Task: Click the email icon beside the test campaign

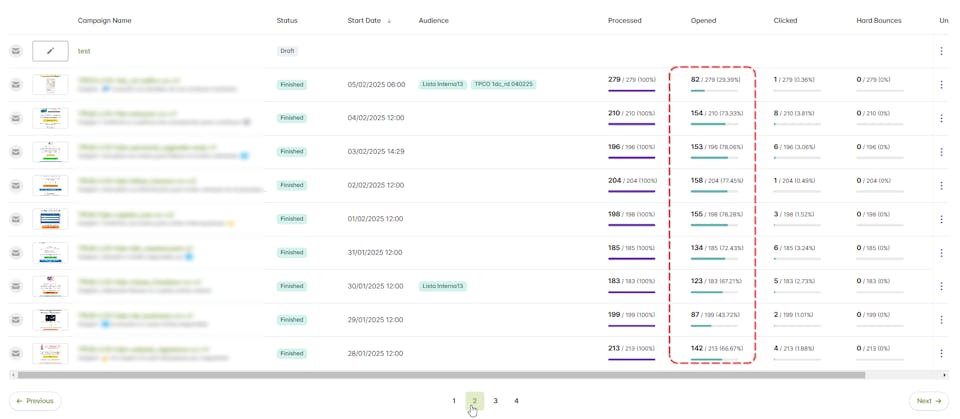Action: click(16, 51)
